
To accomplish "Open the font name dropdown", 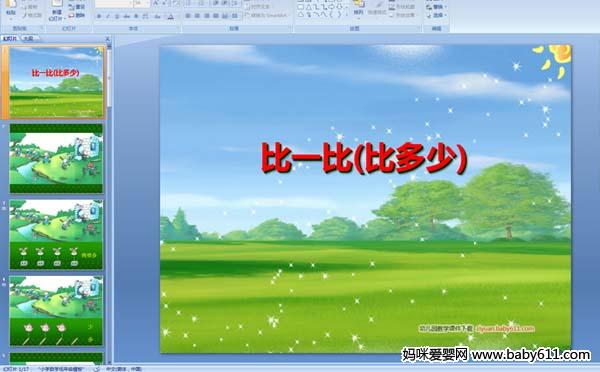I will [x=130, y=4].
